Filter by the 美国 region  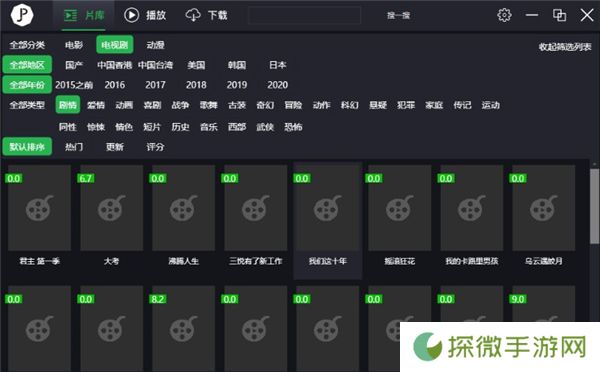[x=196, y=65]
